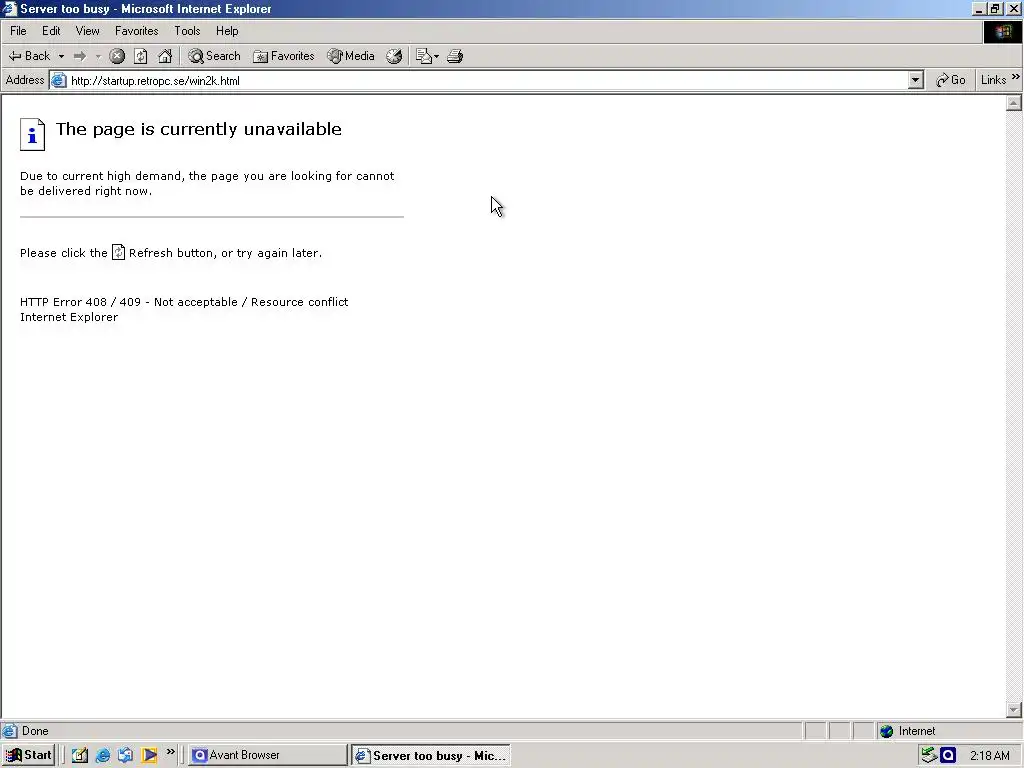1024x768 pixels.
Task: Launch Outlook Express quick launch icon
Action: tap(125, 755)
